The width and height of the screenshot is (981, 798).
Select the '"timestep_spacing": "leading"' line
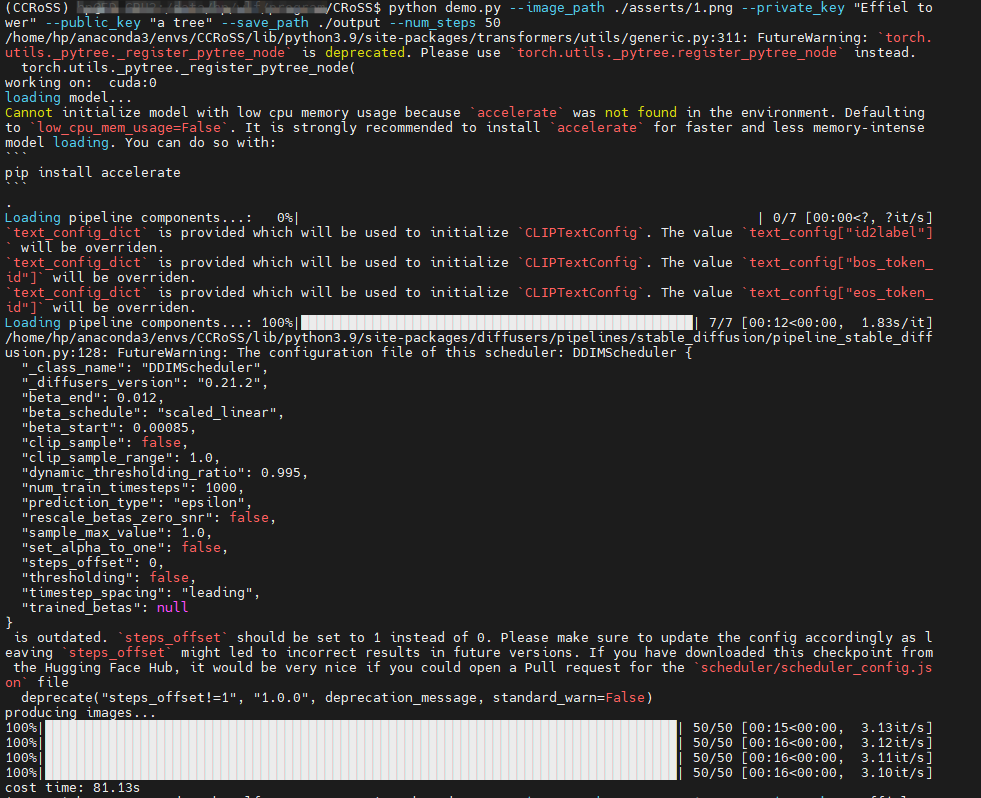[x=141, y=593]
